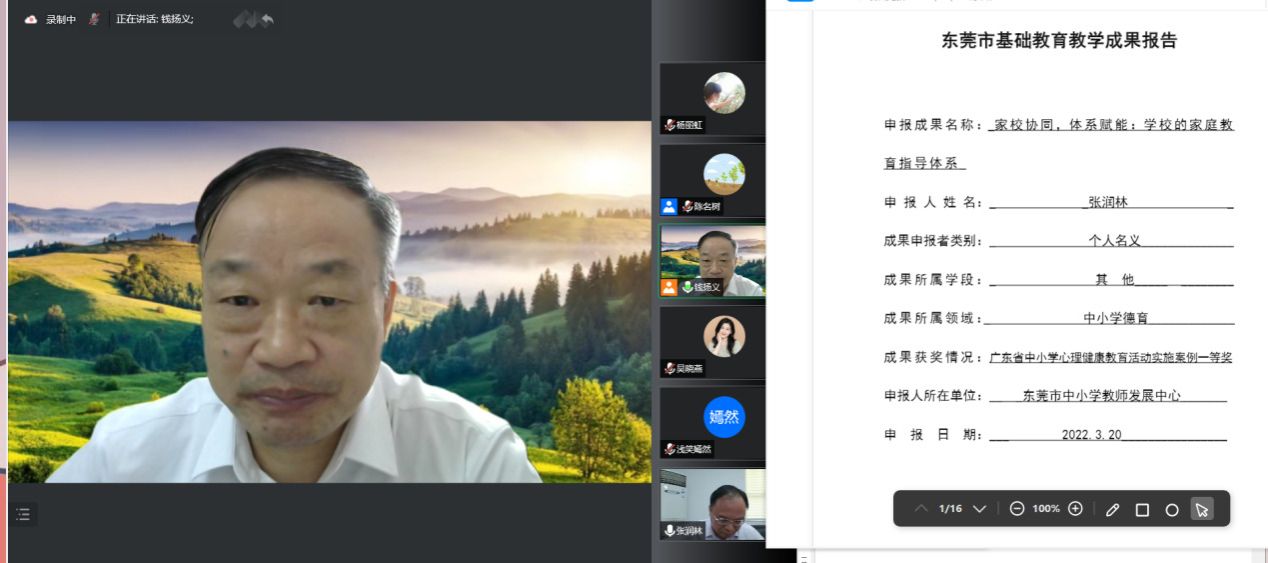The height and width of the screenshot is (563, 1268).
Task: Select 杨丽虹's participant tile
Action: pos(712,99)
